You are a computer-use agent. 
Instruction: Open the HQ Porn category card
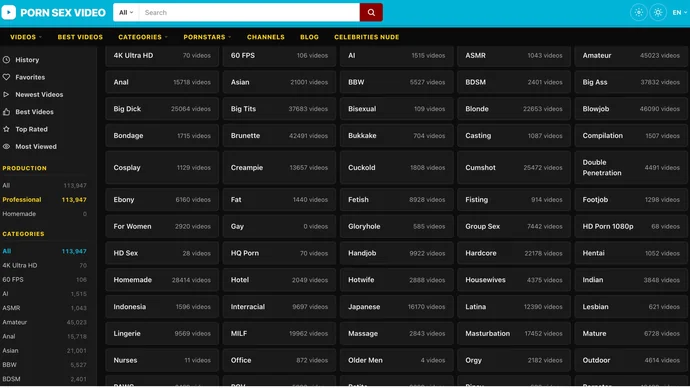click(279, 253)
